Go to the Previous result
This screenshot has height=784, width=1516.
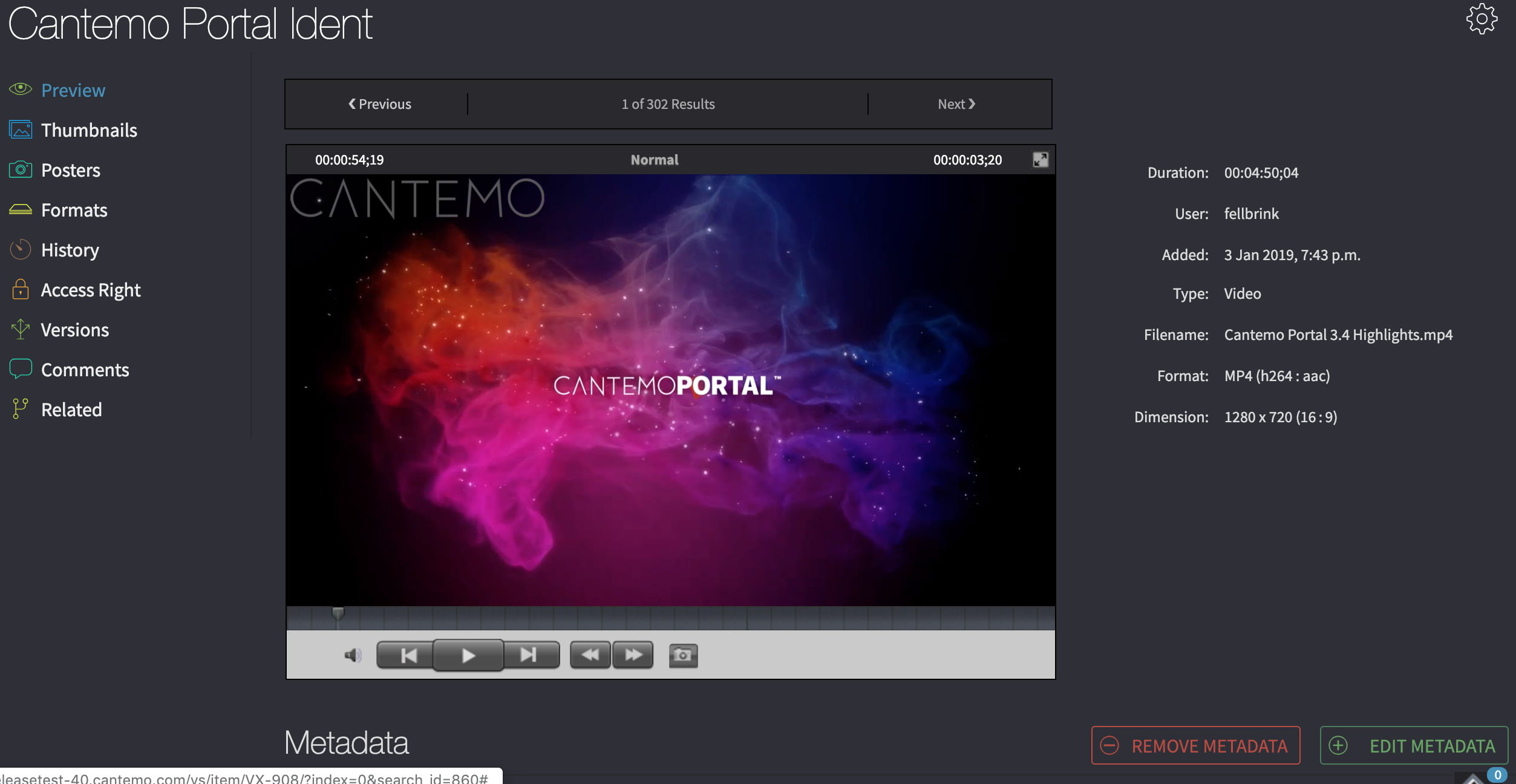[x=379, y=104]
